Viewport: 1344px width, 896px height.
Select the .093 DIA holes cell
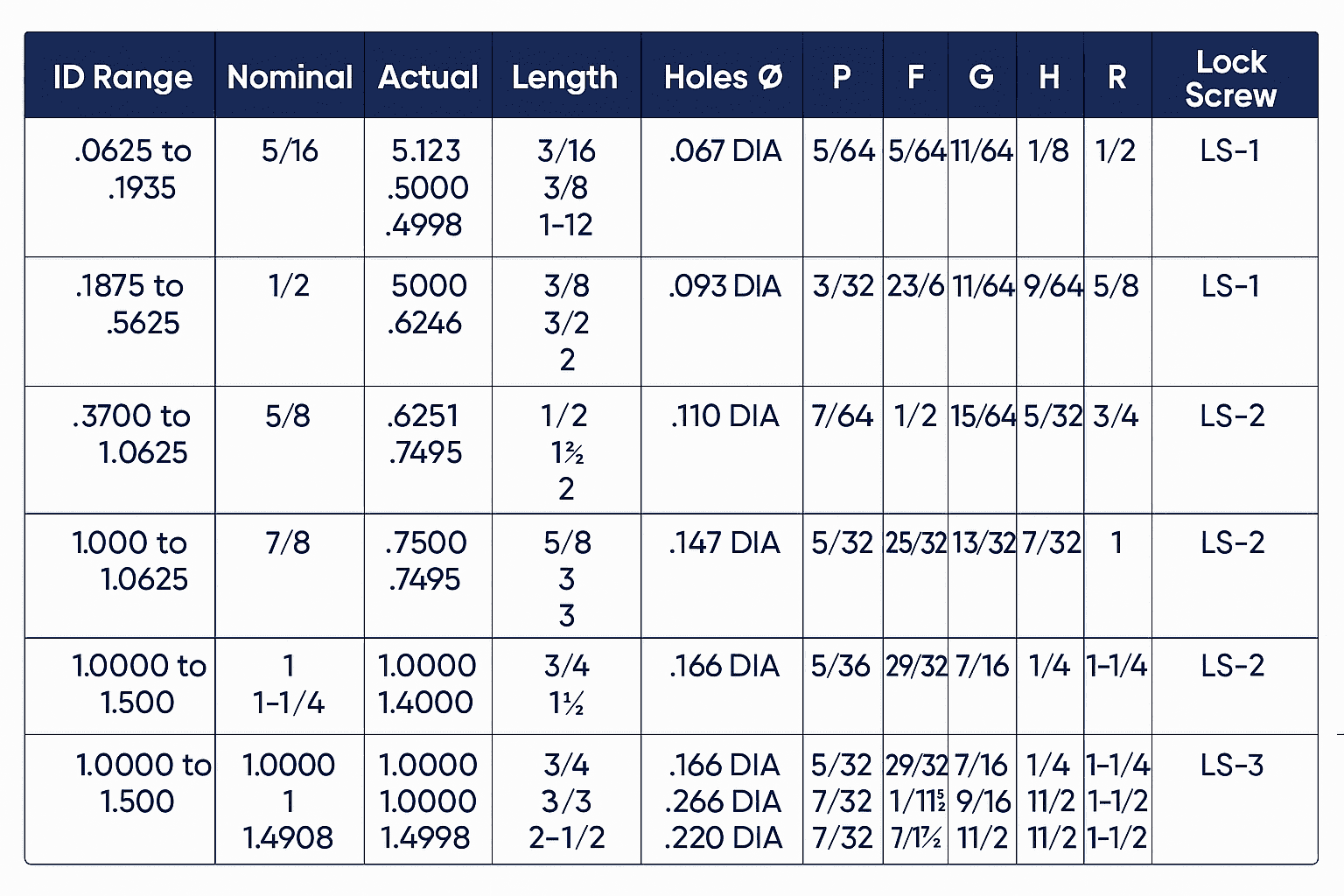point(724,286)
